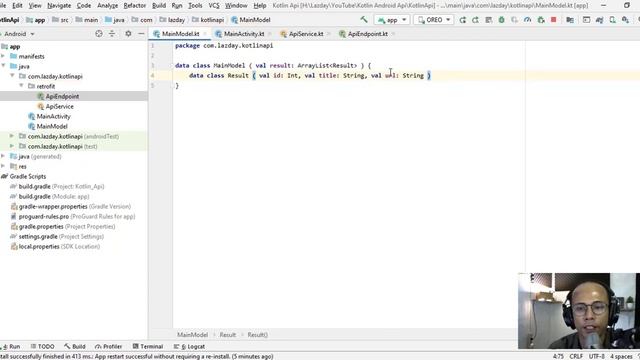Image resolution: width=640 pixels, height=360 pixels.
Task: Switch to the ApiEndpoint.kt tab
Action: click(x=367, y=34)
